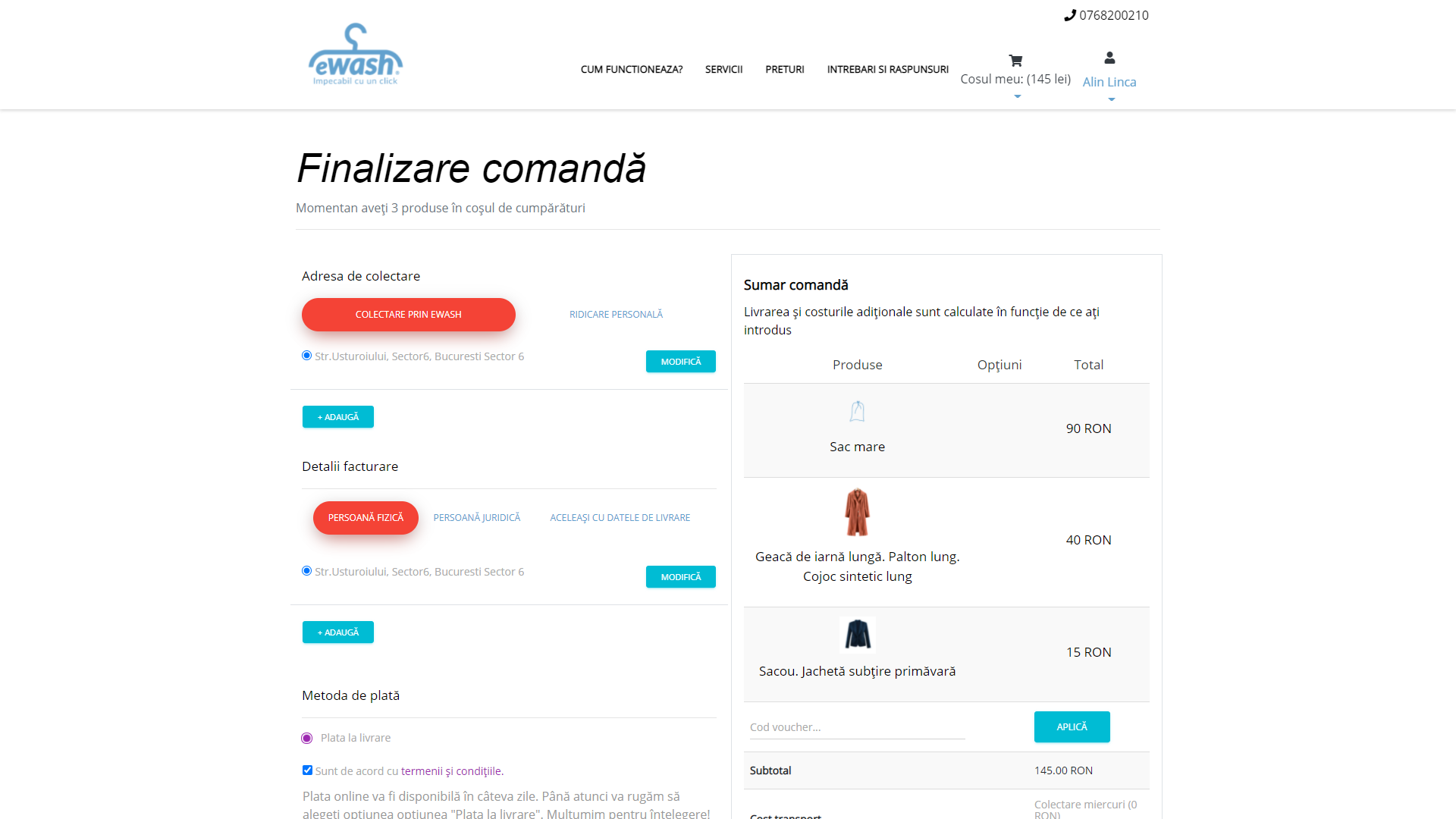Click the navy blazer jacket image
The width and height of the screenshot is (1456, 819).
[x=858, y=635]
